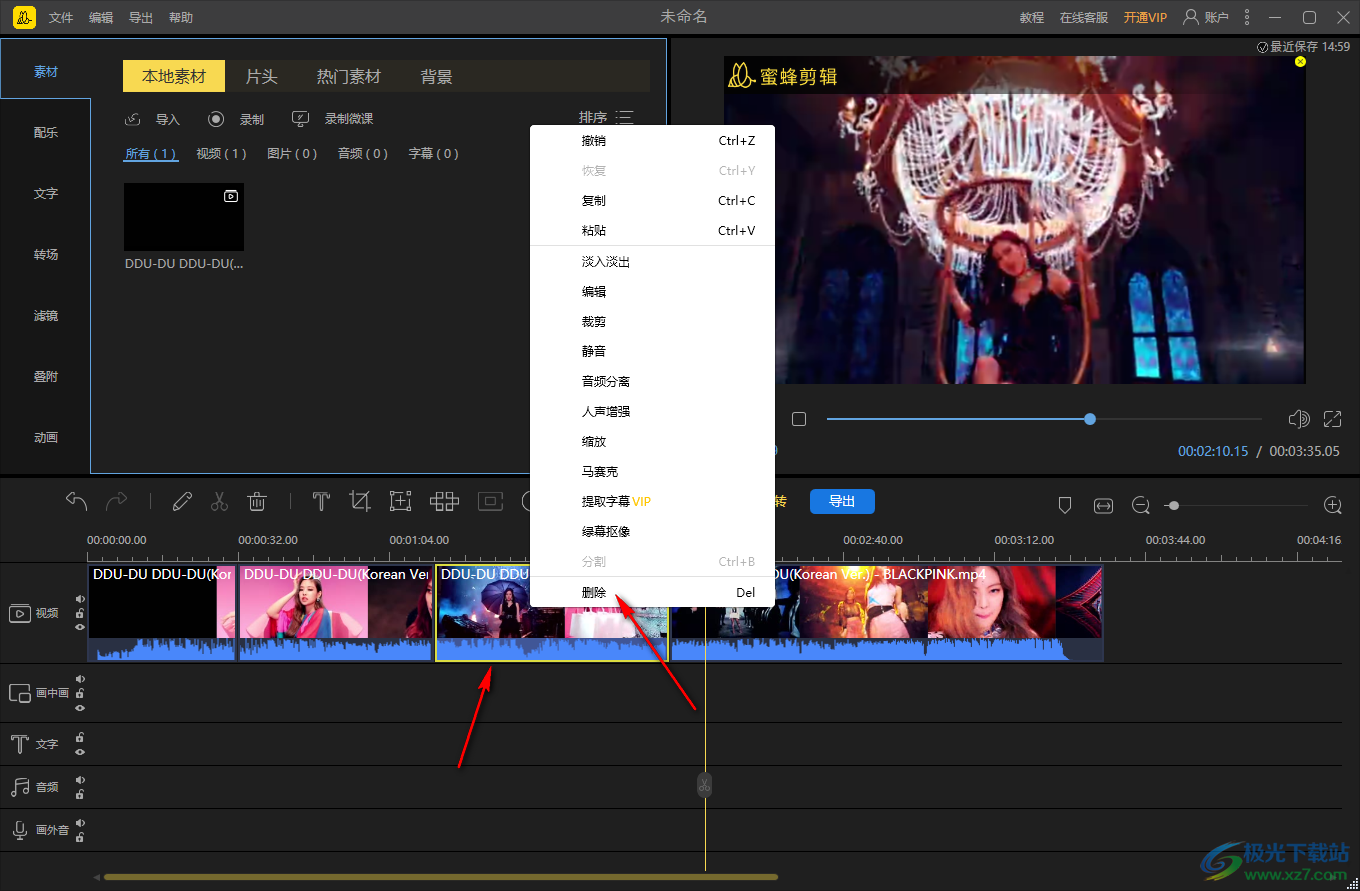Switch to the 片头 tab
The image size is (1360, 891).
[262, 77]
